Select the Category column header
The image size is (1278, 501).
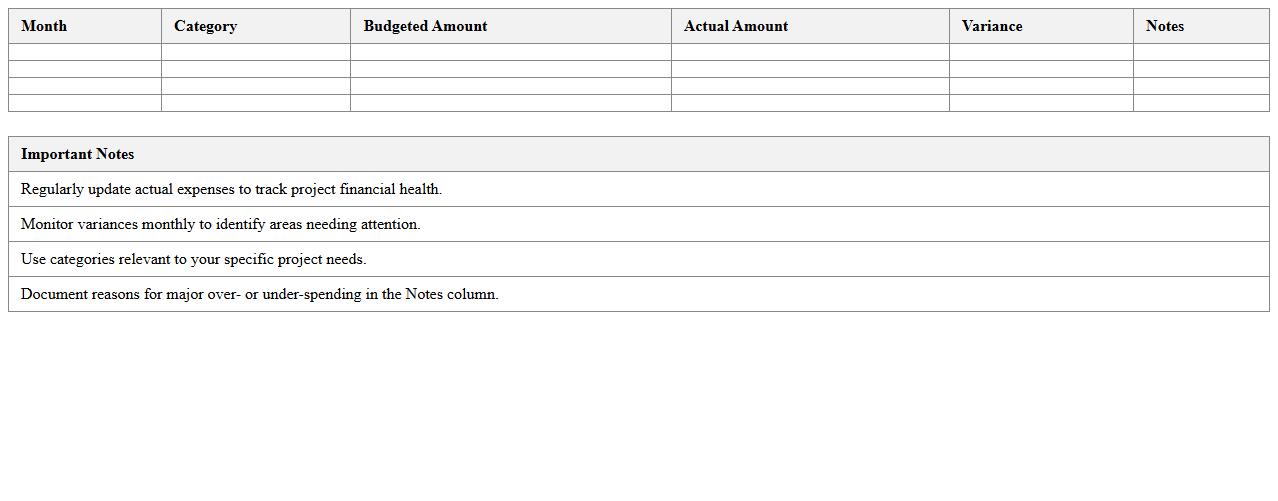[x=205, y=26]
